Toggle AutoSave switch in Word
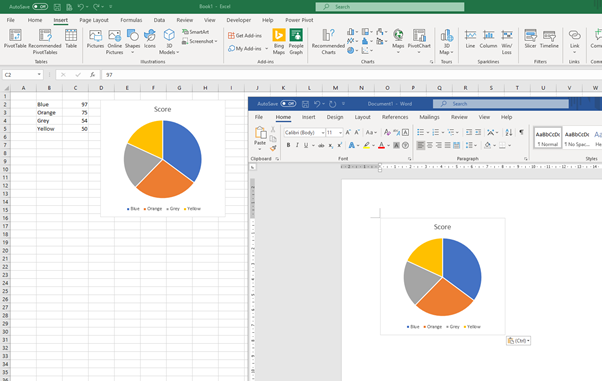The width and height of the screenshot is (602, 381). tap(288, 104)
